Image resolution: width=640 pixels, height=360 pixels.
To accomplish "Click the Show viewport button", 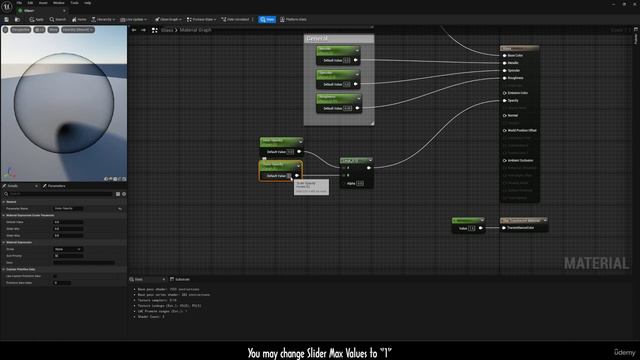I will [x=53, y=30].
